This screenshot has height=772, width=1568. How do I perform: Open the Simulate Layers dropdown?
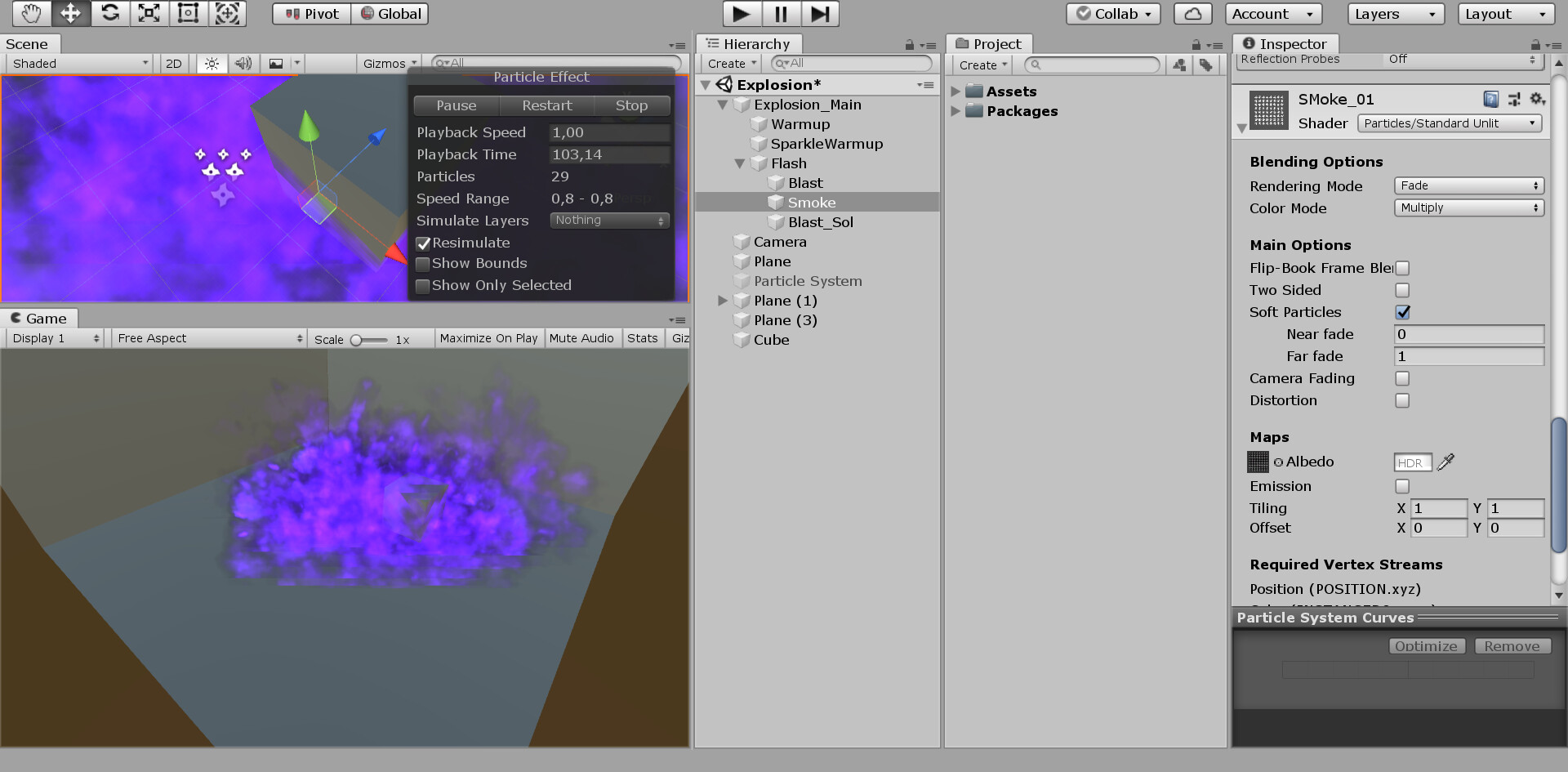tap(609, 220)
